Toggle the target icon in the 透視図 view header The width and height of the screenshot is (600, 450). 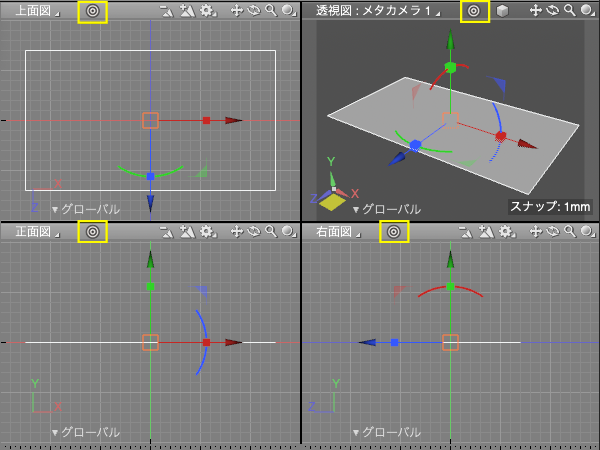[474, 11]
